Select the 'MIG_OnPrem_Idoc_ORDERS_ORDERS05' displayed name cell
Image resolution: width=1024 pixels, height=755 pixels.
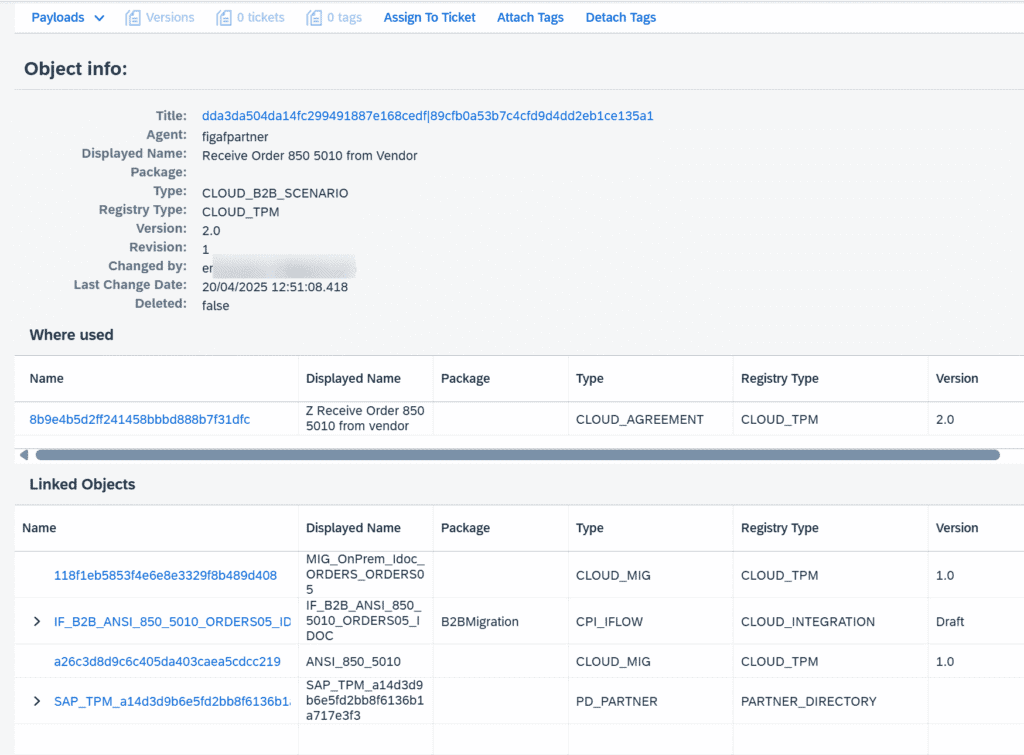tap(365, 574)
